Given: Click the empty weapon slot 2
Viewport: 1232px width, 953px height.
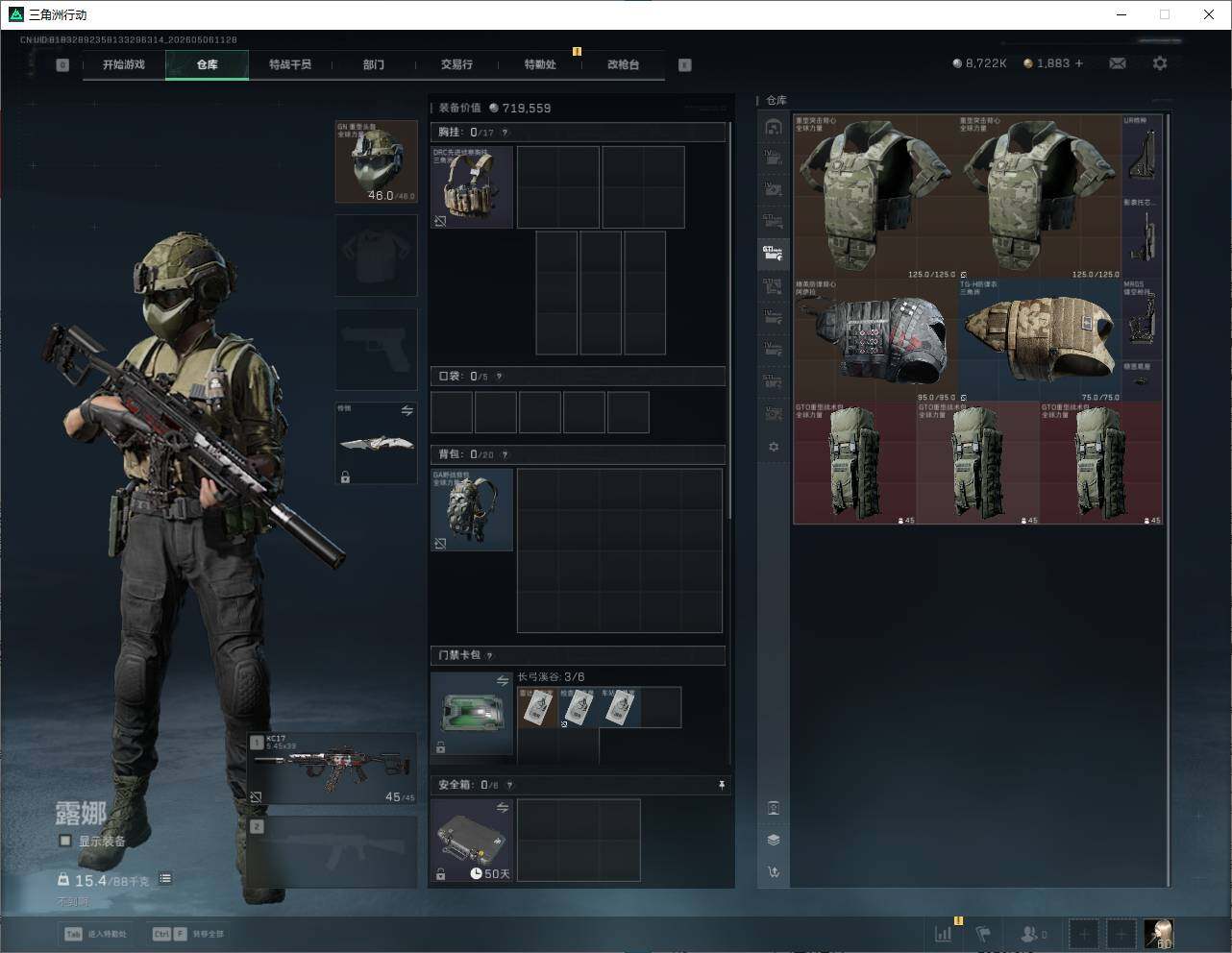Looking at the screenshot, I should [333, 851].
